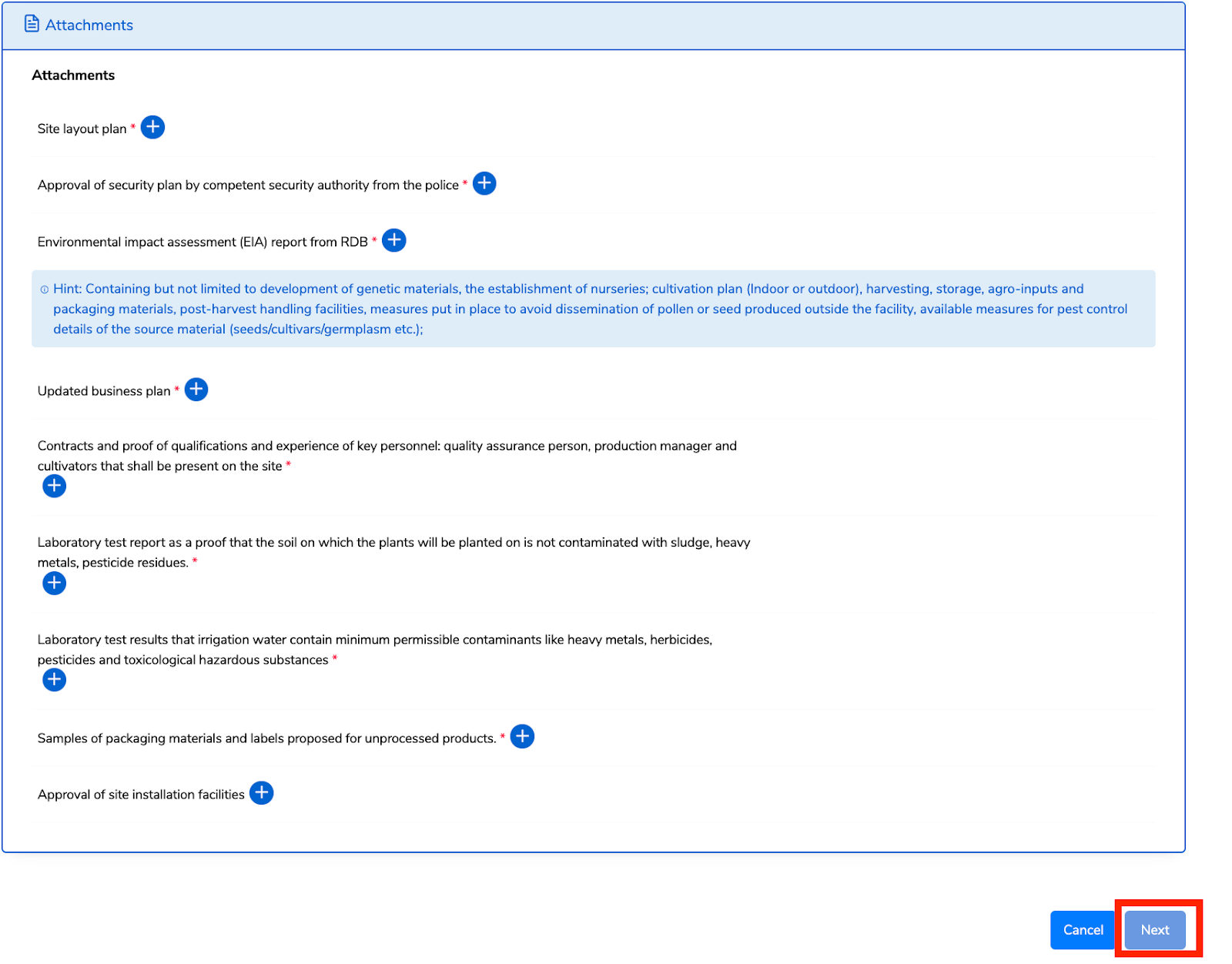
Task: Add Approval of site installation facilities file
Action: point(262,793)
